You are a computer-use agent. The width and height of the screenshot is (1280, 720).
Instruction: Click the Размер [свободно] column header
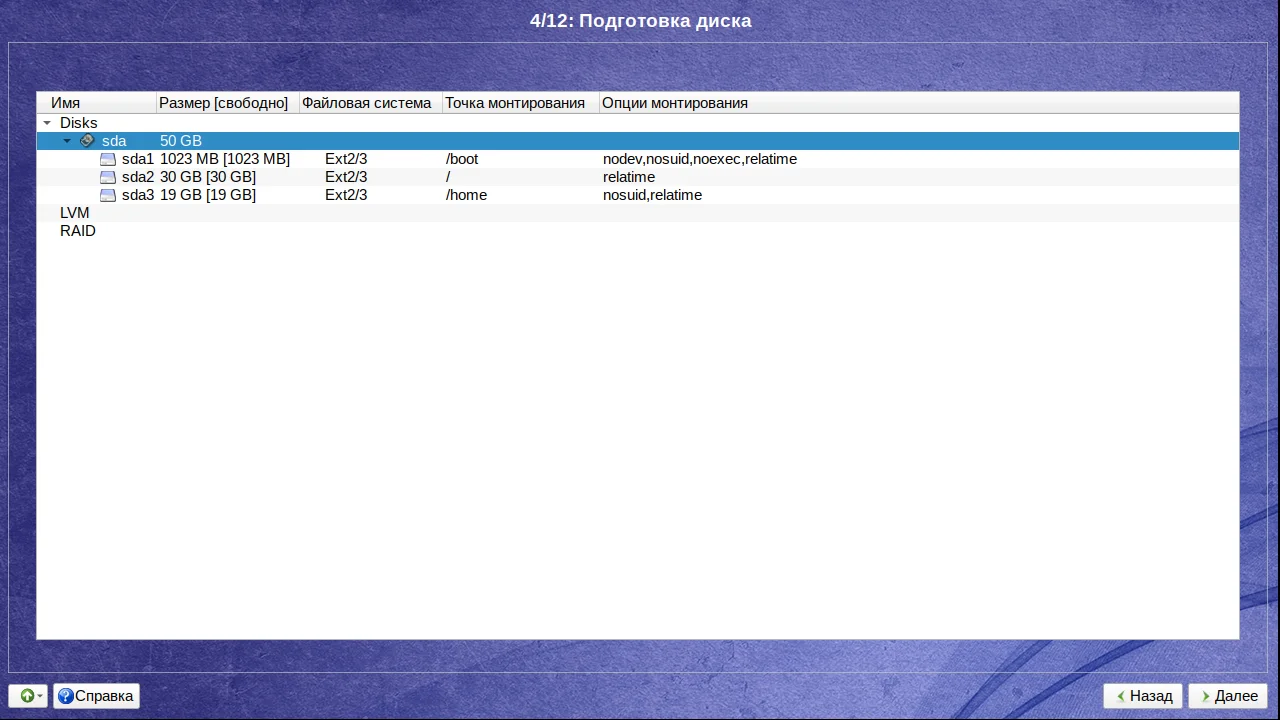(228, 103)
